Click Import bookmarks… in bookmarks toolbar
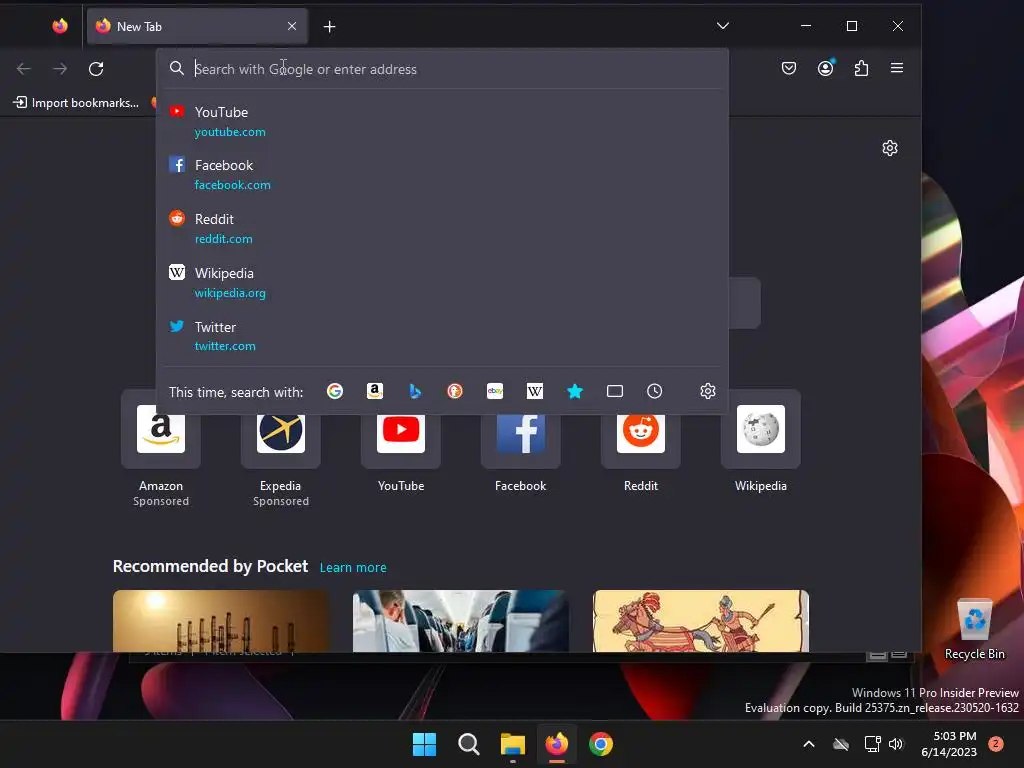 pos(77,103)
